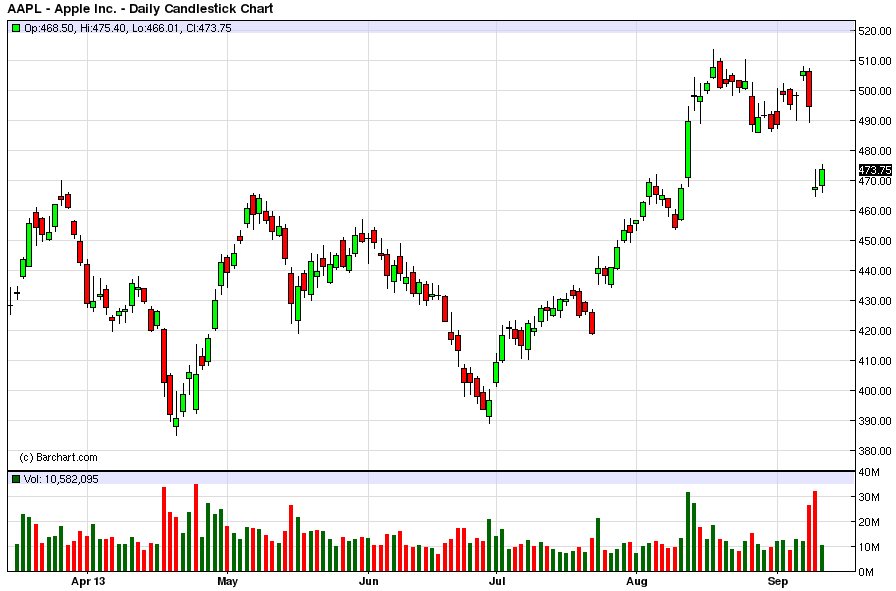The height and width of the screenshot is (591, 896).
Task: Click the 'Vol: 10,582,095' label
Action: click(x=61, y=479)
